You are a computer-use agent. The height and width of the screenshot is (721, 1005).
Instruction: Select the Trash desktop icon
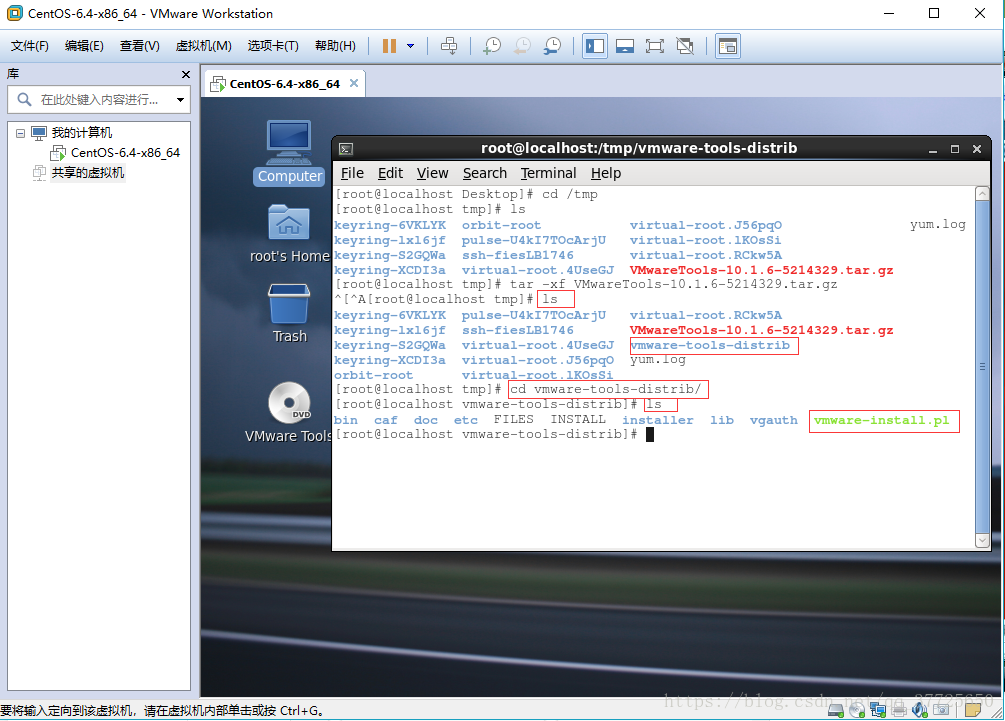pos(289,313)
